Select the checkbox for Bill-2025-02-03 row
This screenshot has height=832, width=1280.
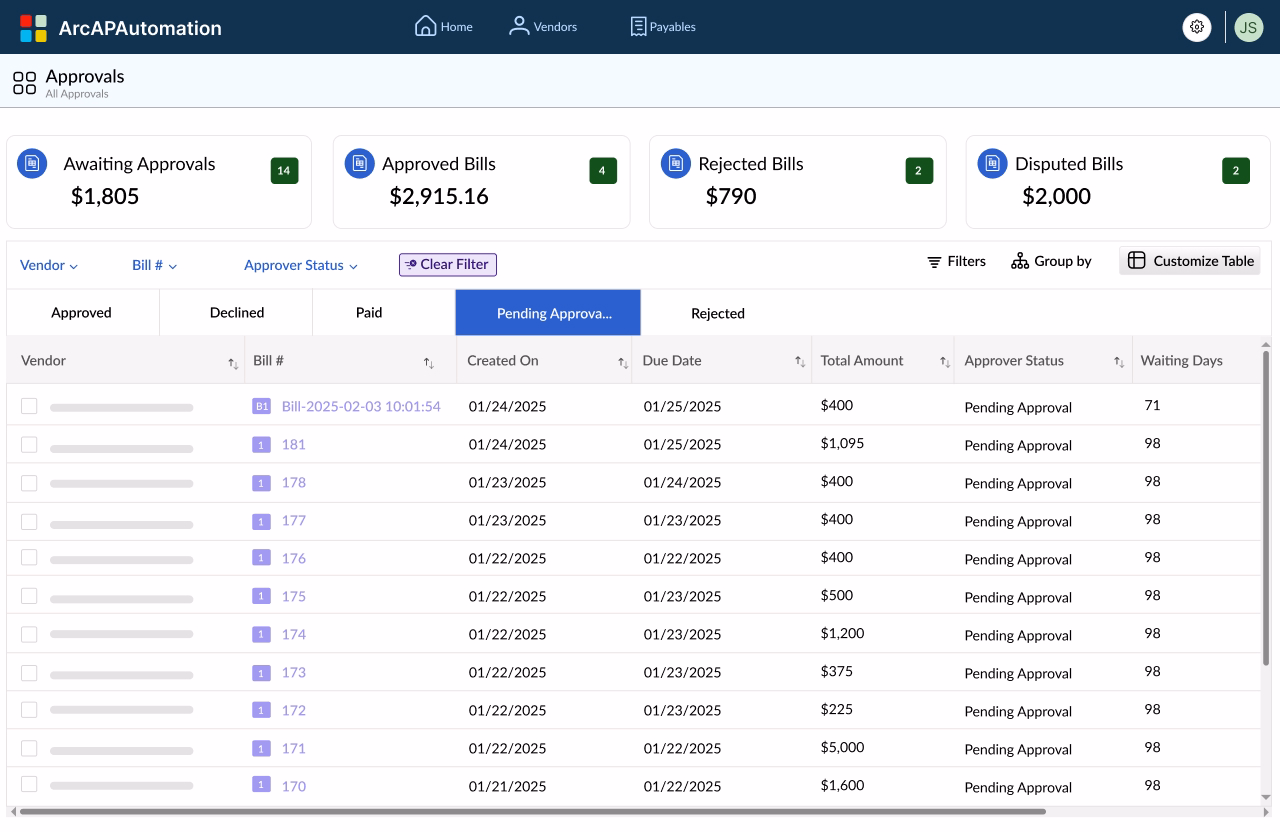[29, 406]
